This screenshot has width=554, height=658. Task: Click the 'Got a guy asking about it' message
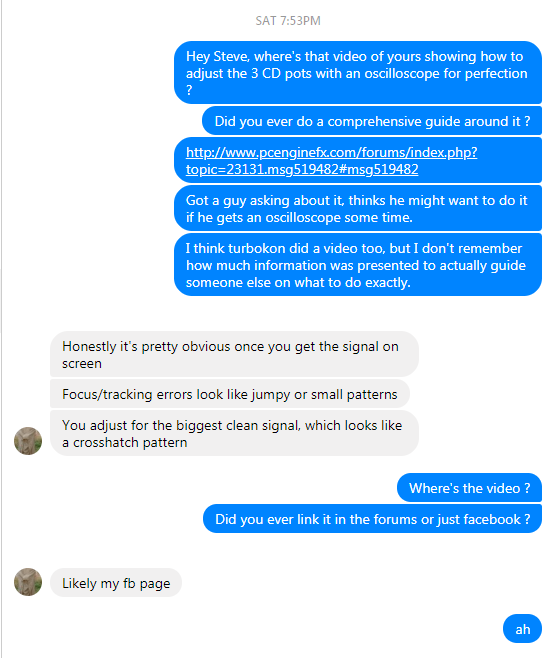358,209
